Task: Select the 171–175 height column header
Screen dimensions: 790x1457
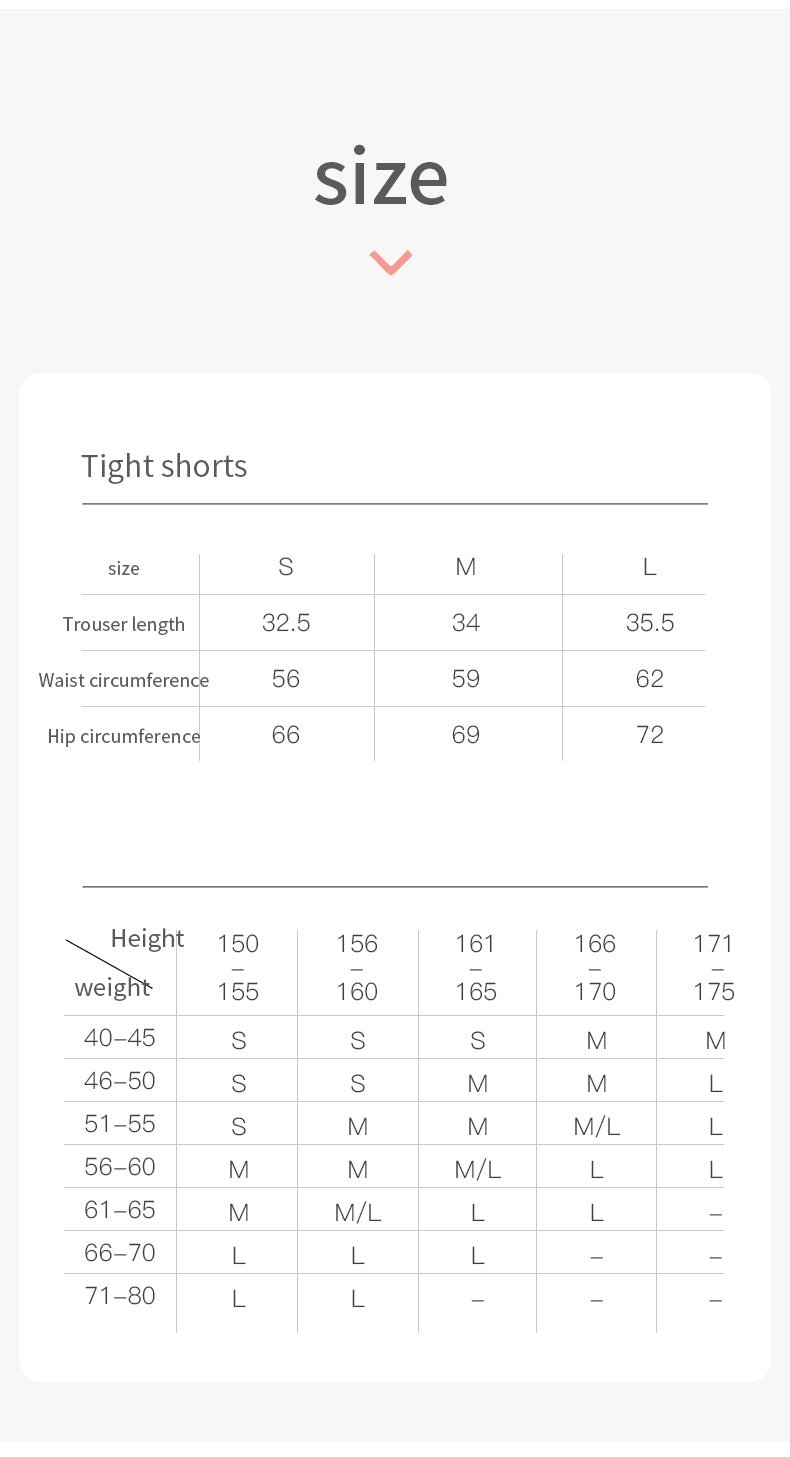Action: pyautogui.click(x=713, y=967)
